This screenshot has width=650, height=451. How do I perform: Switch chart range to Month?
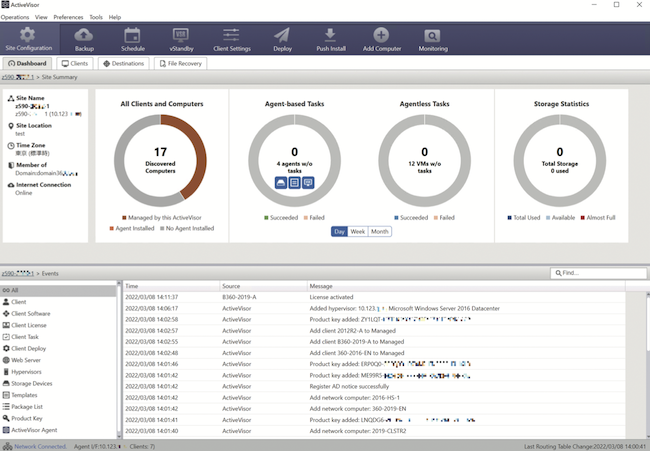click(380, 231)
